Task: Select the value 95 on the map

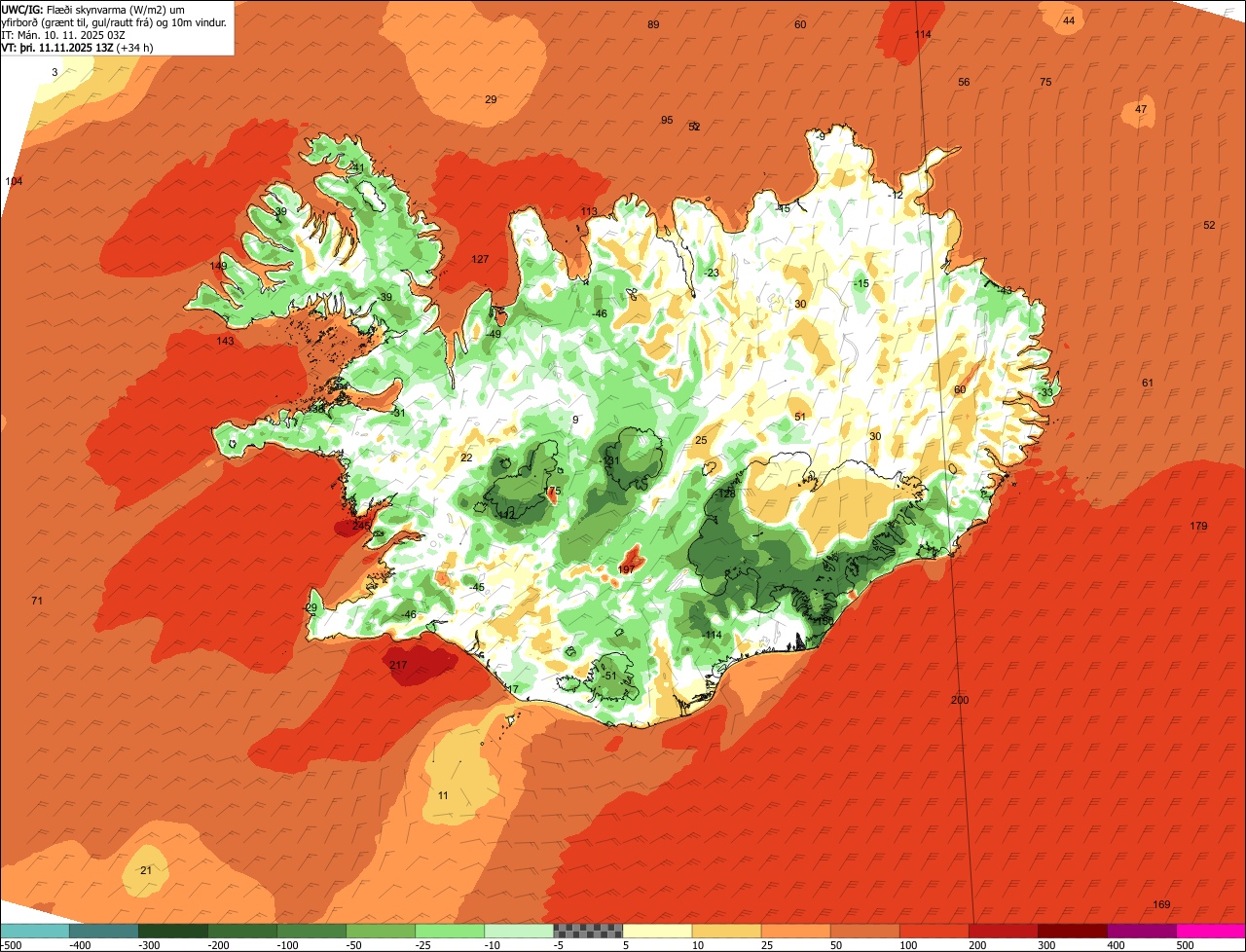Action: pyautogui.click(x=667, y=120)
